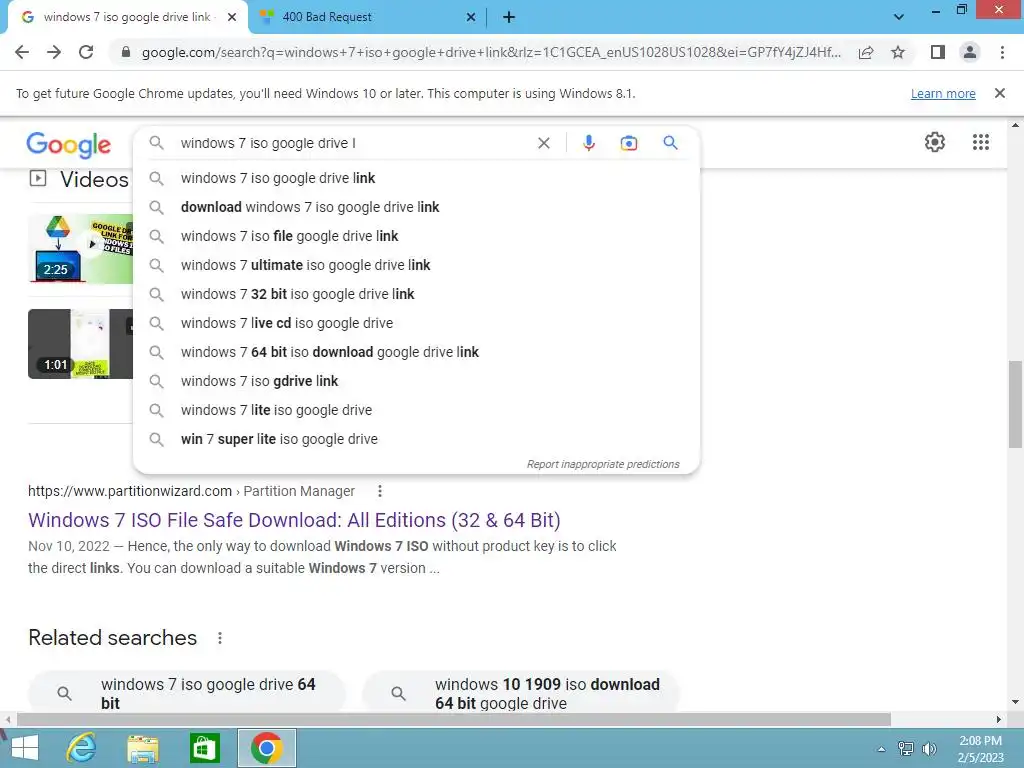Dismiss the Chrome update notification bar
The image size is (1024, 768).
[999, 93]
